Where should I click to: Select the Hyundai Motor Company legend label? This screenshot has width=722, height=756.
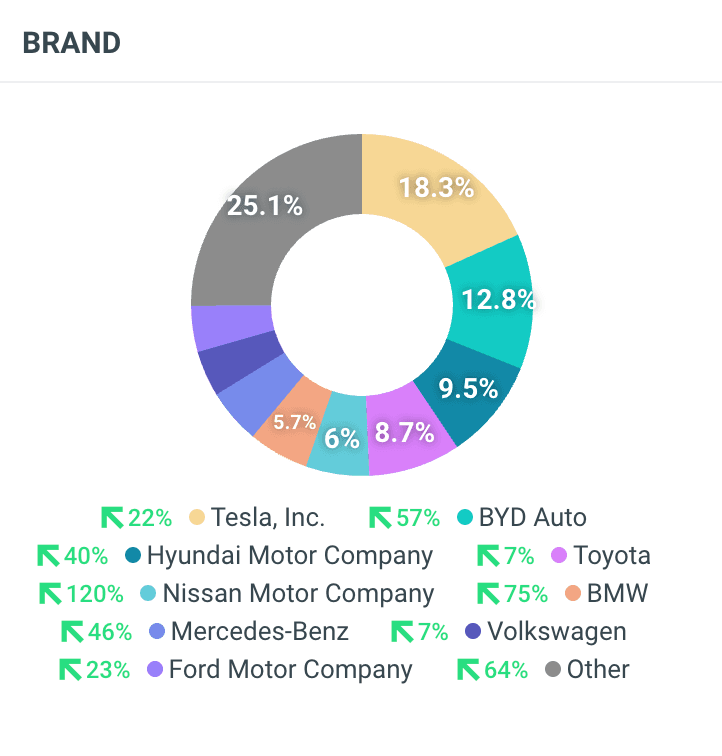290,555
